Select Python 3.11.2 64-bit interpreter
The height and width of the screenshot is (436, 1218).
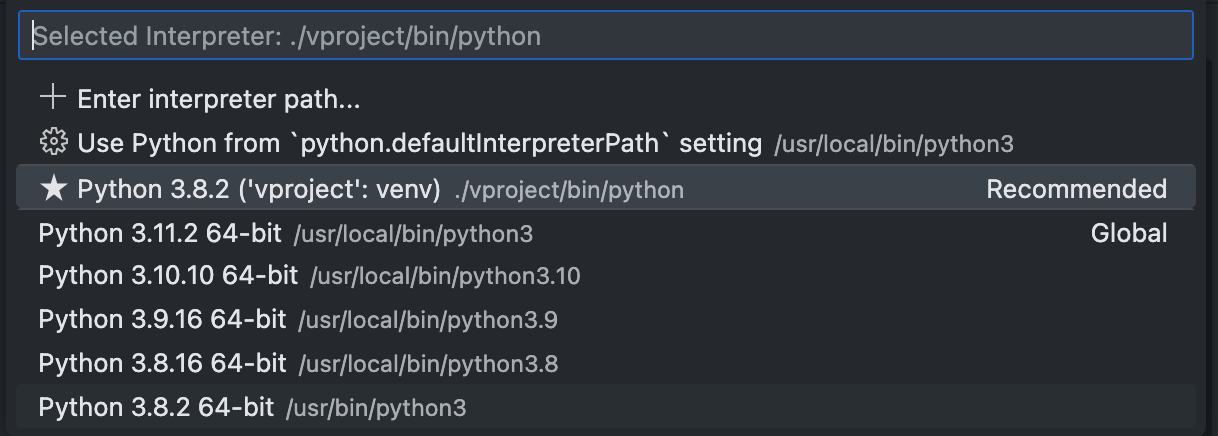(606, 234)
